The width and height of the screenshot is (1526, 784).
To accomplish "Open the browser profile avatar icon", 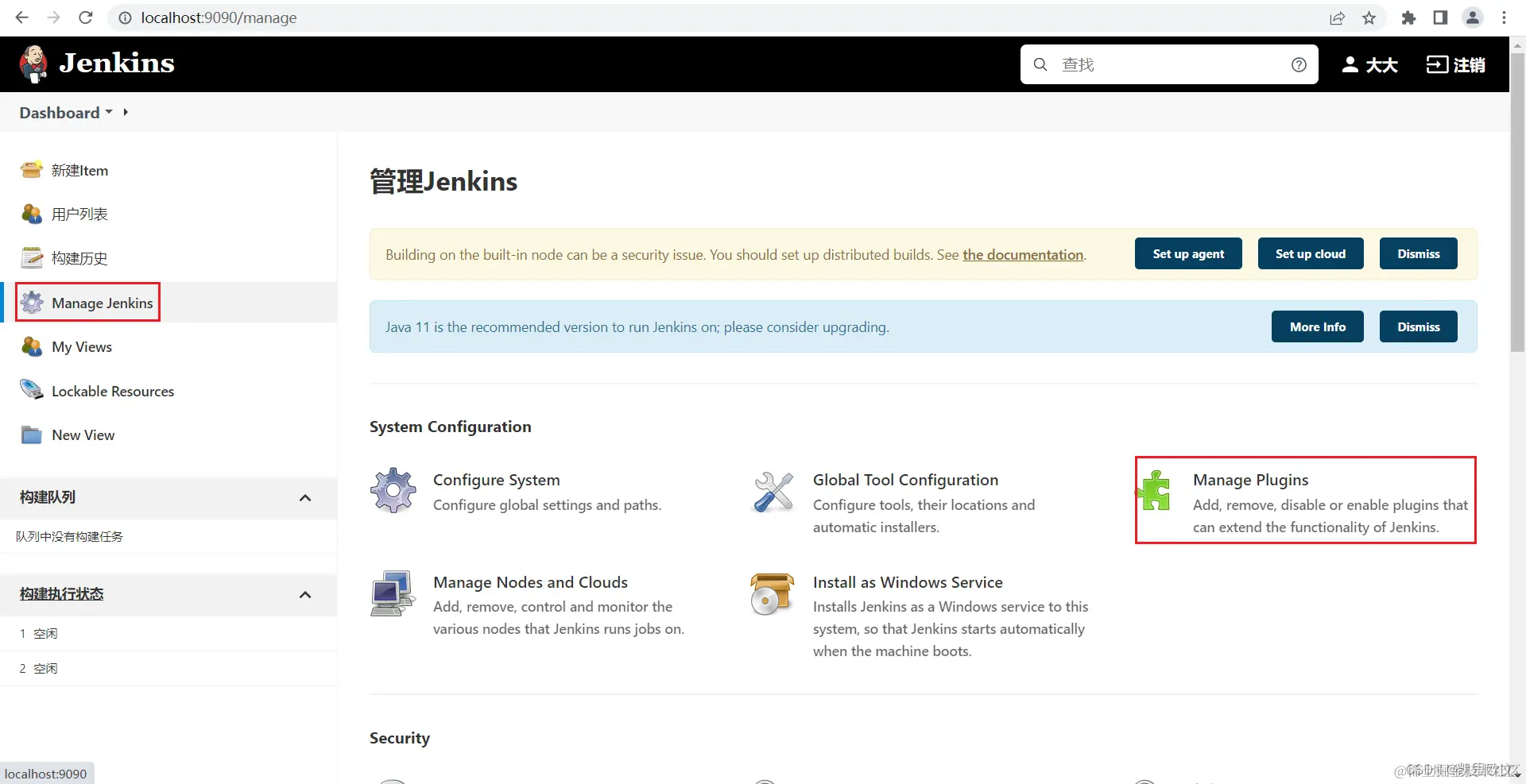I will (1472, 17).
